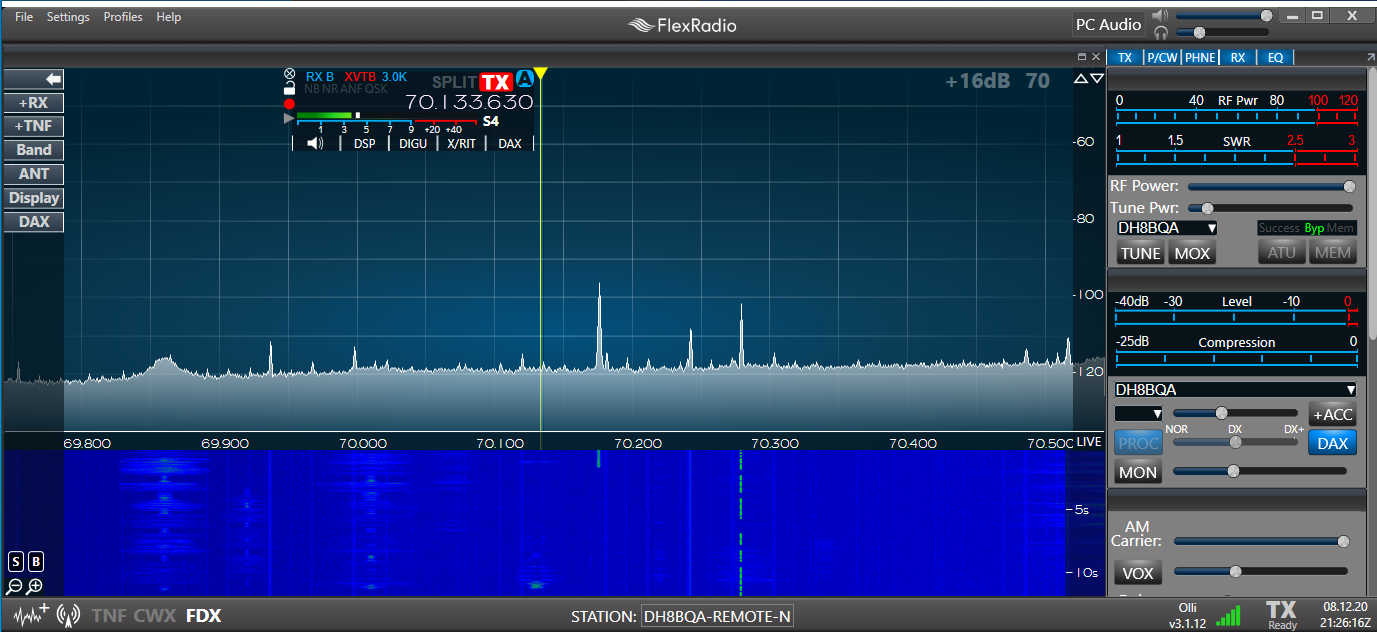Zoom out the panadapter with minus magnifier
This screenshot has width=1377, height=632.
[x=15, y=587]
